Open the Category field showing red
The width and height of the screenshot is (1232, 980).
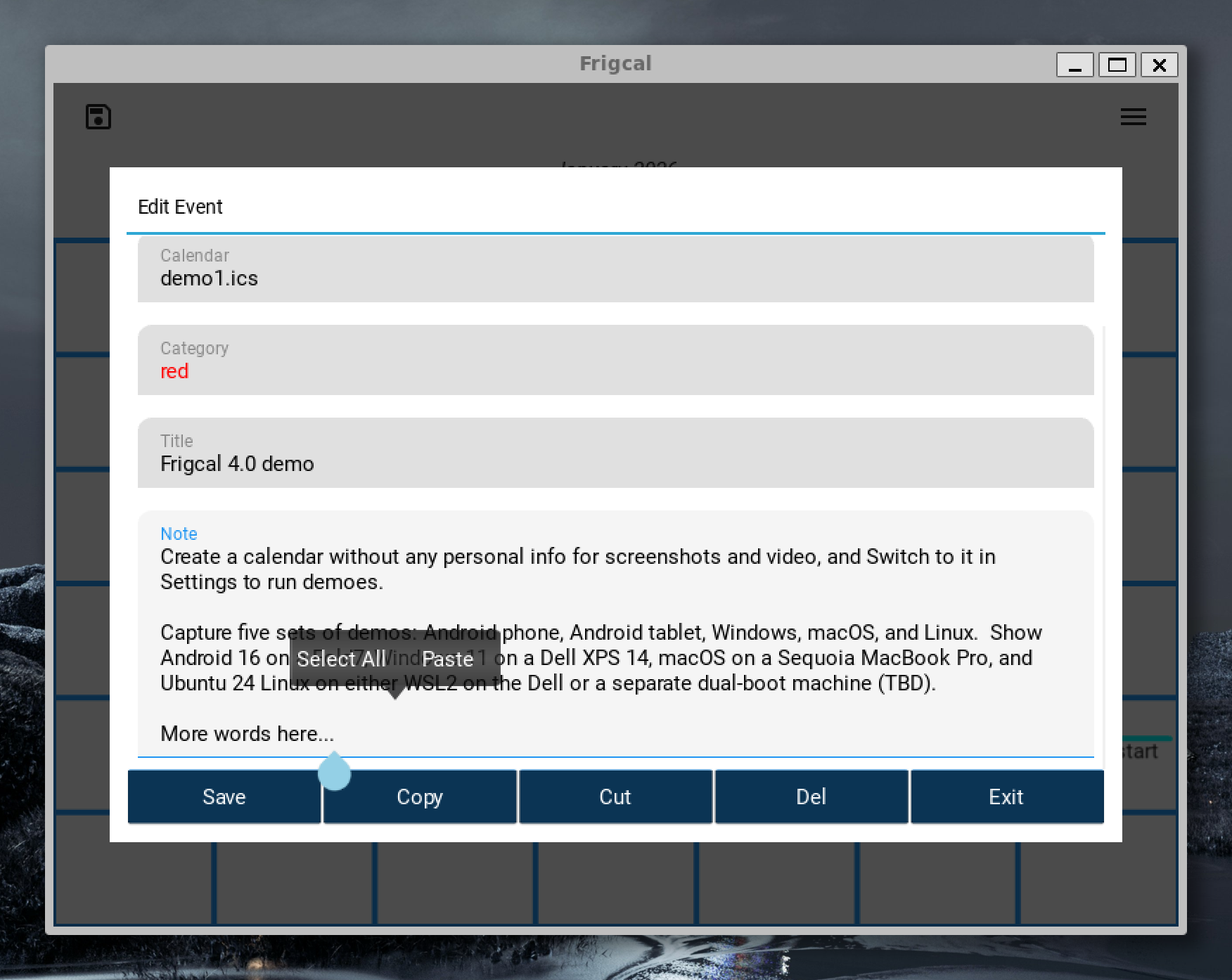pyautogui.click(x=616, y=360)
